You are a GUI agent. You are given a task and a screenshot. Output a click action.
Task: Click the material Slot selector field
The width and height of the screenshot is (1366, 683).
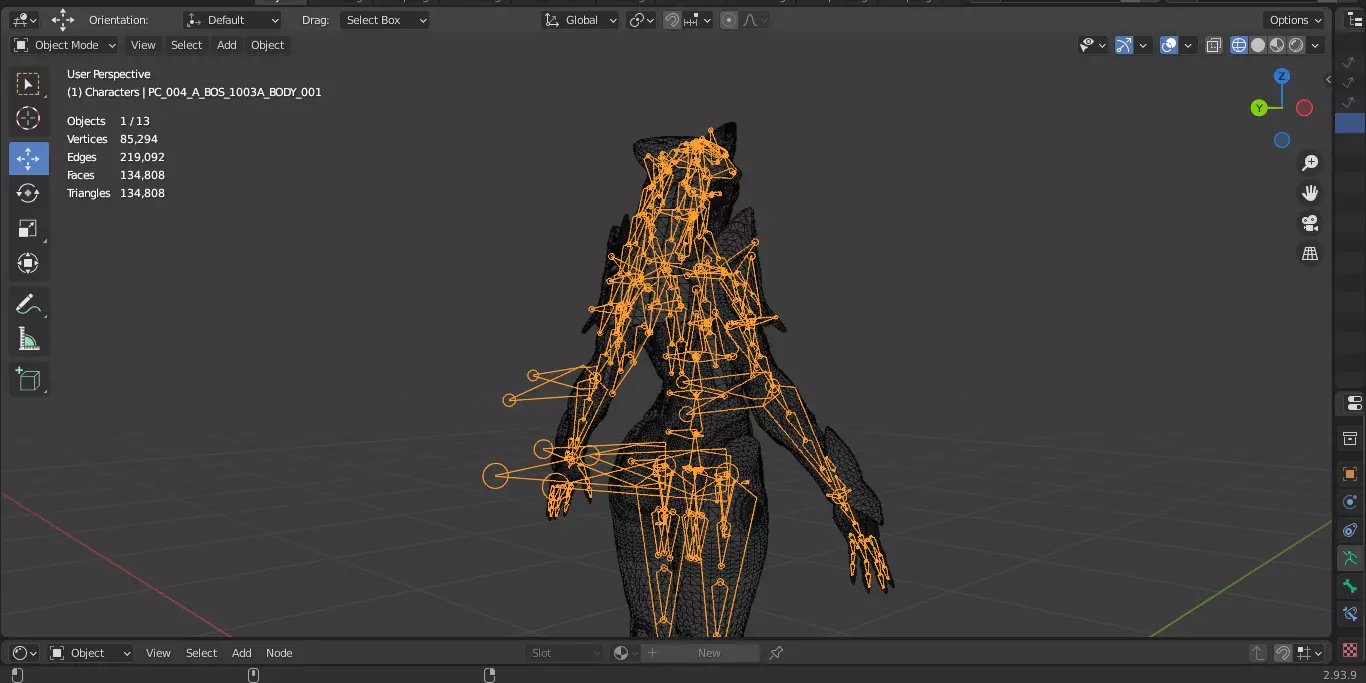(566, 653)
